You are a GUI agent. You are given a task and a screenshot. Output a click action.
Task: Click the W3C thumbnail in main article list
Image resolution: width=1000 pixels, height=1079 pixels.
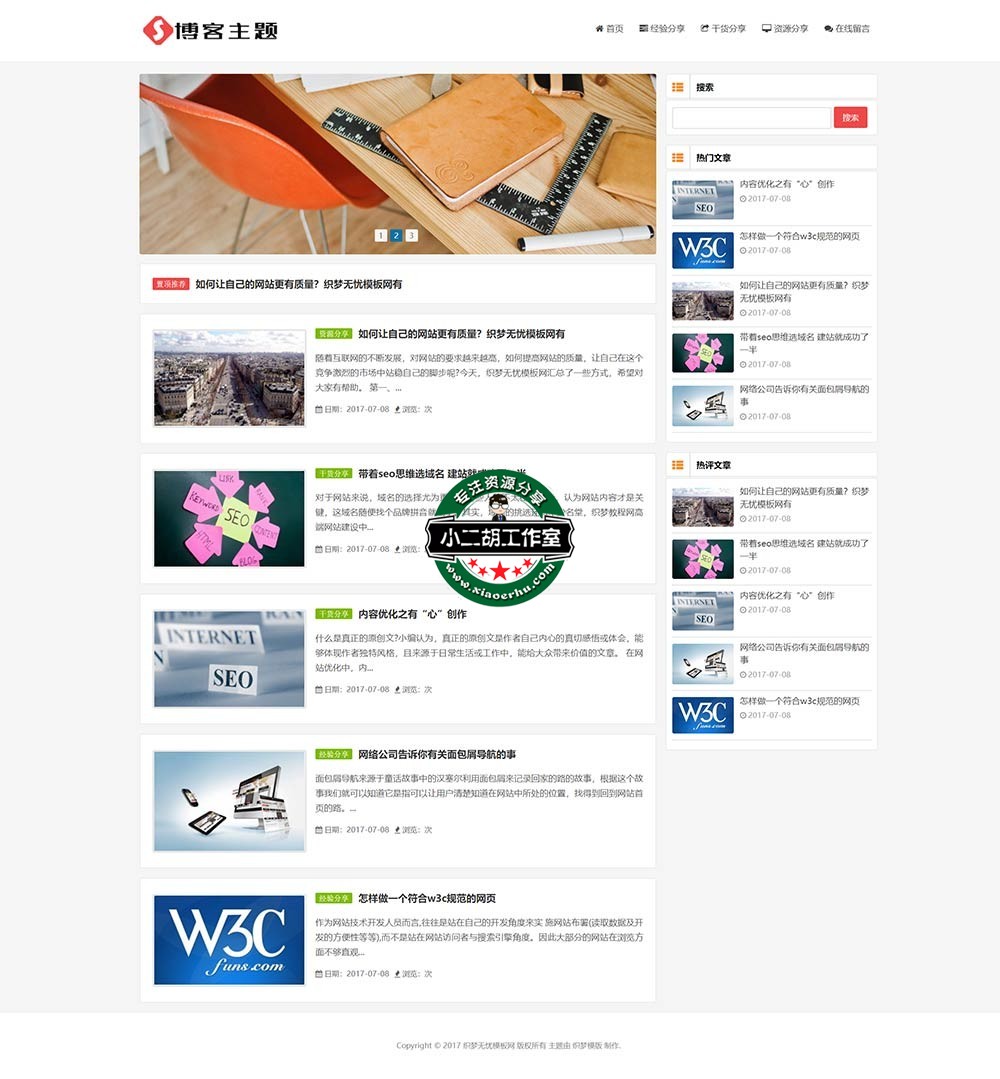point(229,940)
